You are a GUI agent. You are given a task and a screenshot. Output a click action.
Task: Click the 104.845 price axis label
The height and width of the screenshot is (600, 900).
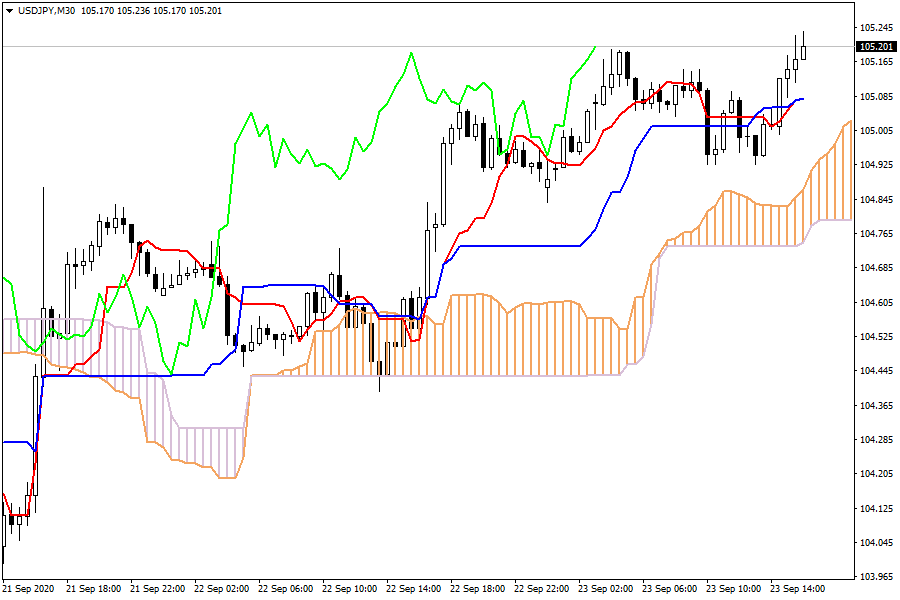tap(876, 200)
